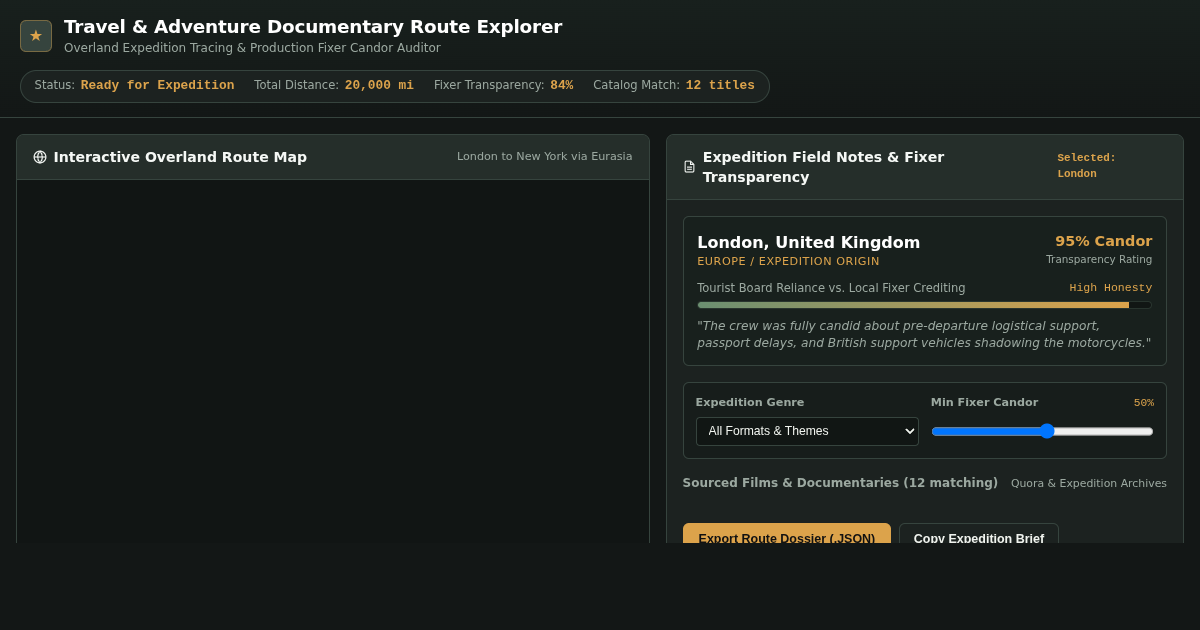Viewport: 1200px width, 630px height.
Task: Adjust the Min Fixer Candor slider
Action: tap(1042, 431)
